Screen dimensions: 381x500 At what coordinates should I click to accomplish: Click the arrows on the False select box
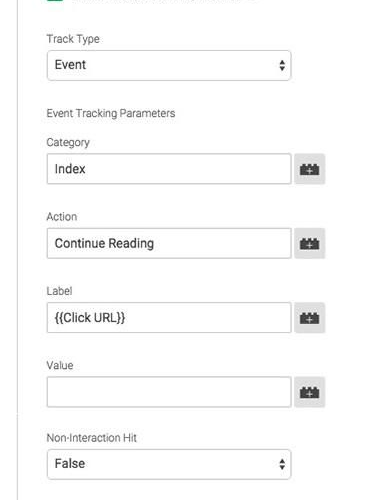click(x=282, y=464)
